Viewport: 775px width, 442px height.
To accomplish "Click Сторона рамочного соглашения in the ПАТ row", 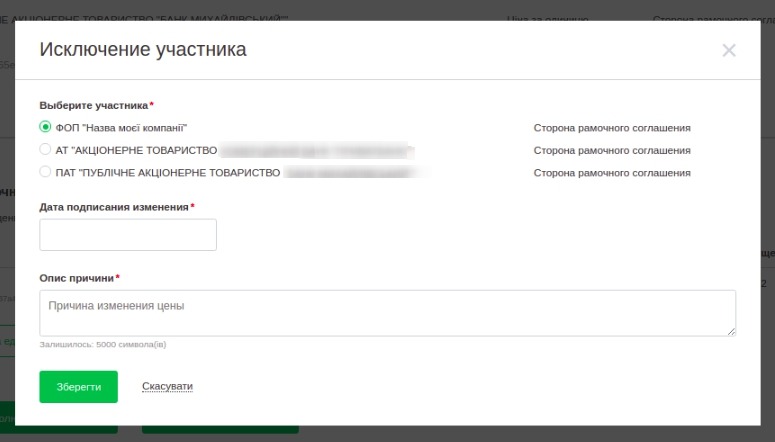I will coord(612,172).
